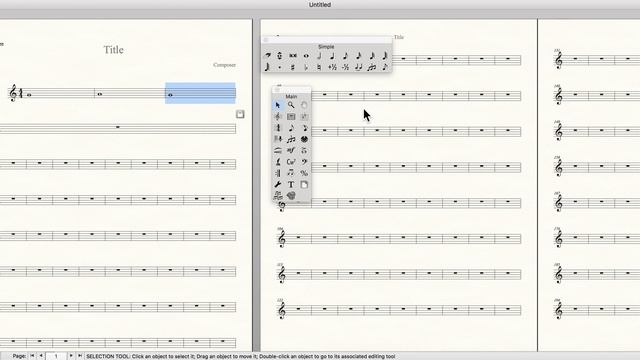Click the Untitled window title
This screenshot has height=360, width=640.
pos(320,4)
